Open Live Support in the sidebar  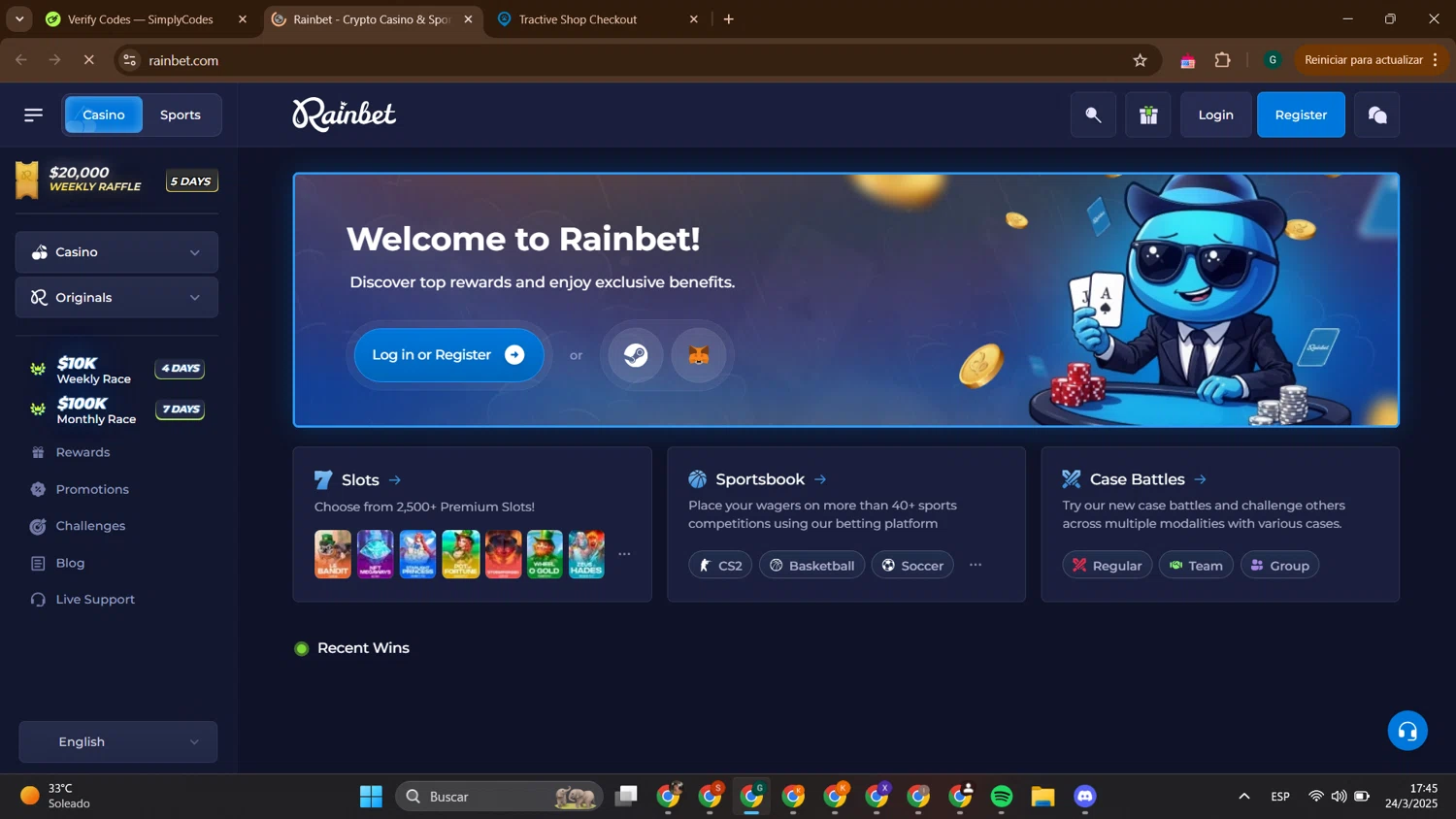(x=95, y=600)
